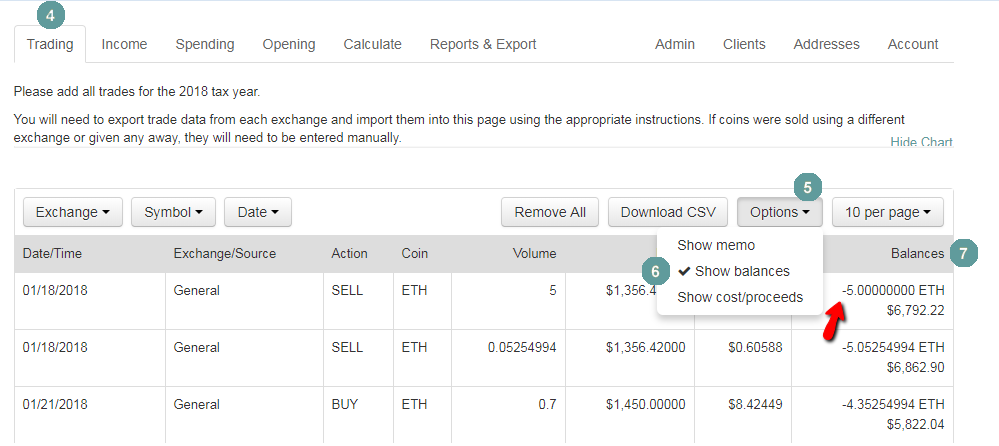Open the Trading tab
The height and width of the screenshot is (446, 999).
pos(50,44)
